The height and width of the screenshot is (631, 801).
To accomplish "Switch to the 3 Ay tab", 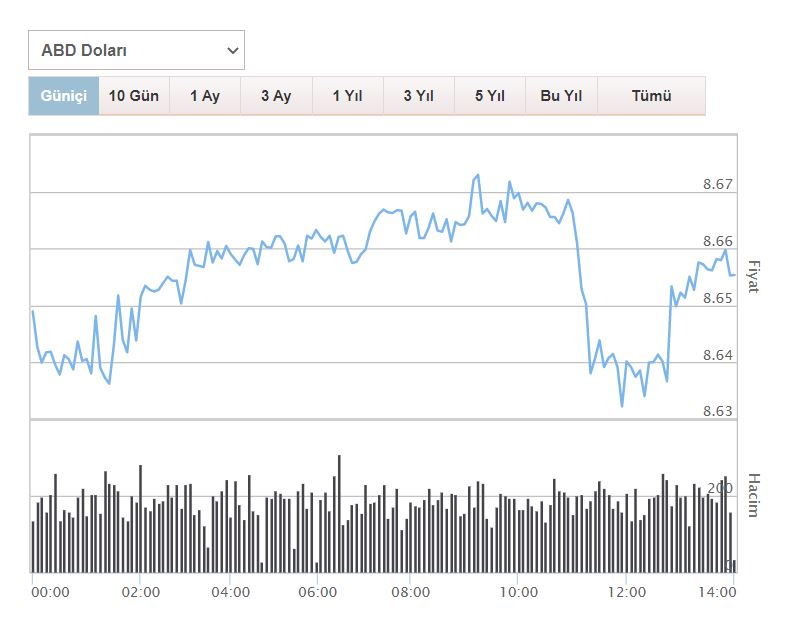I will (x=276, y=96).
